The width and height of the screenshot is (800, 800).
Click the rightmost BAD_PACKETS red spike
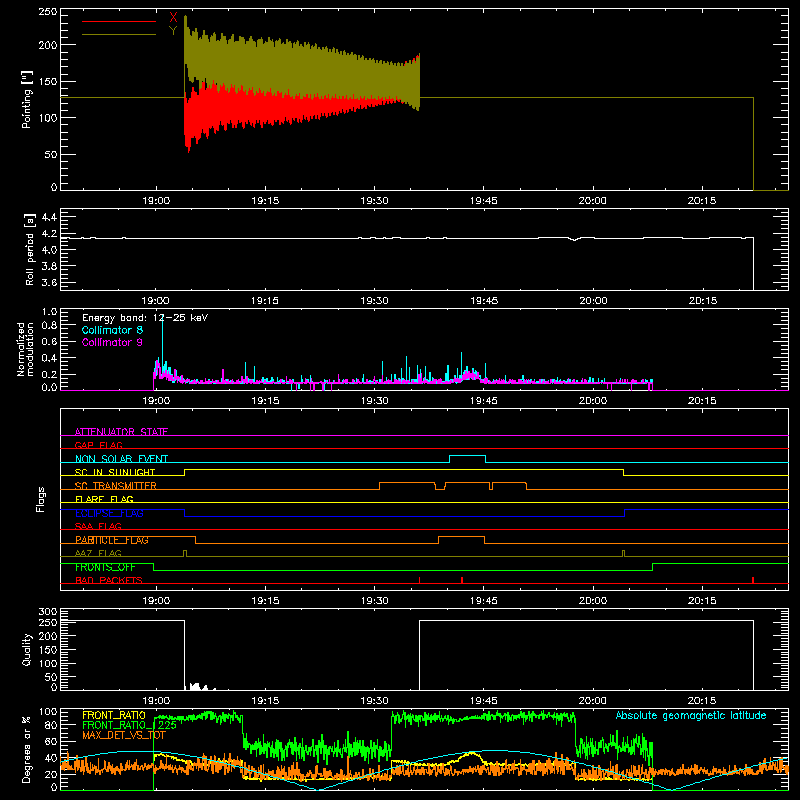[x=753, y=580]
